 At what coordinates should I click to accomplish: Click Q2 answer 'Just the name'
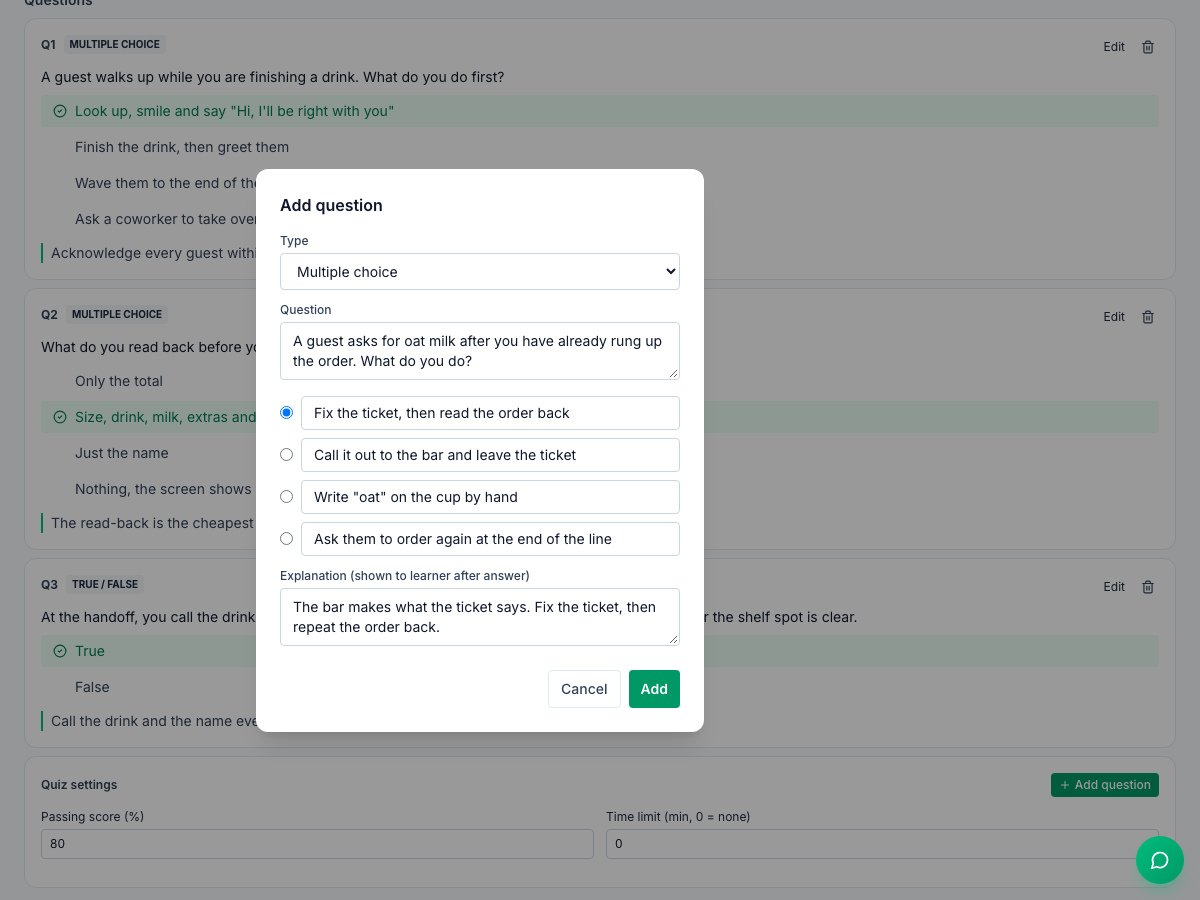click(x=122, y=453)
